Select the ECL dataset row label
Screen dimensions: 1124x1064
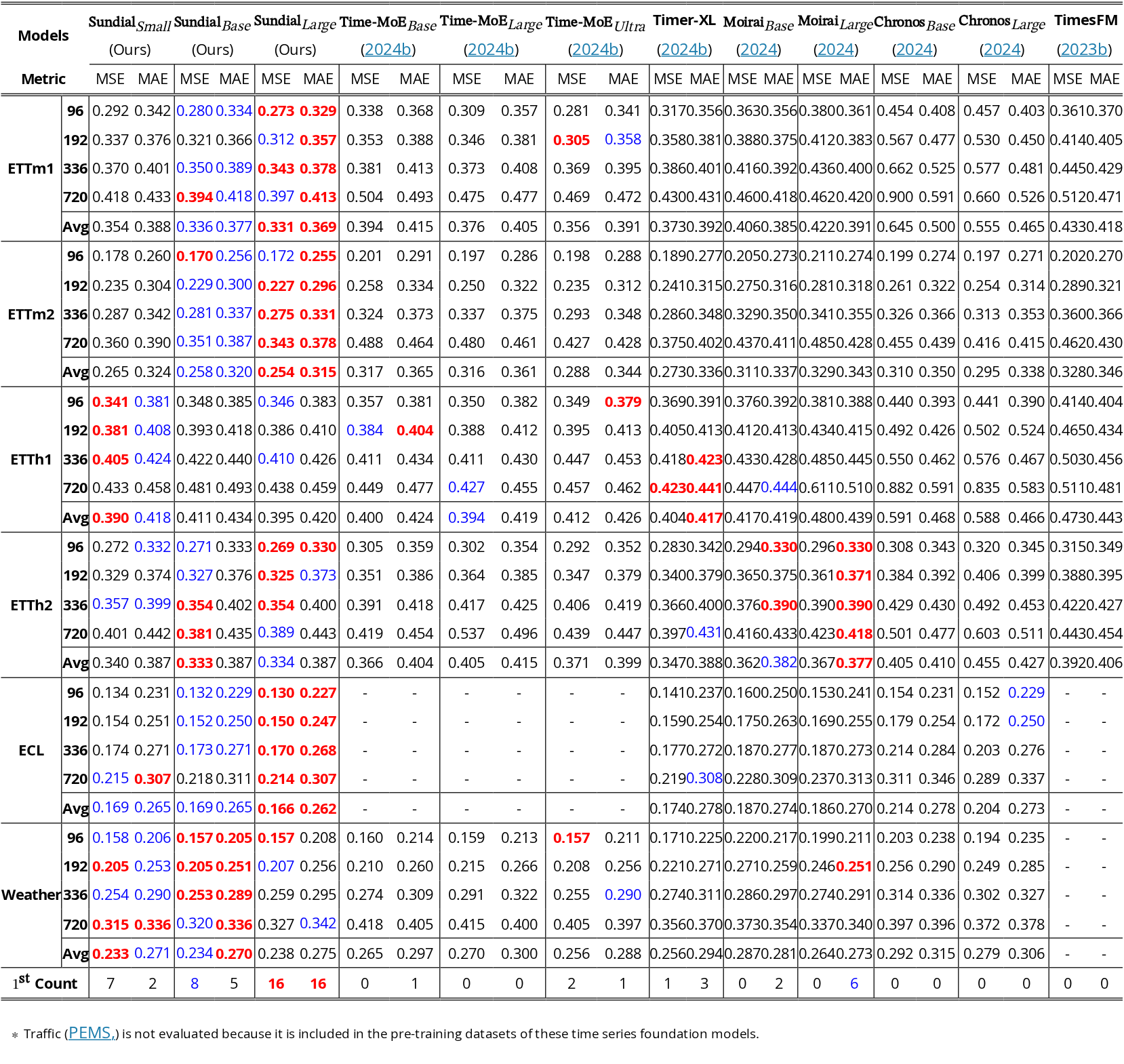pos(31,751)
